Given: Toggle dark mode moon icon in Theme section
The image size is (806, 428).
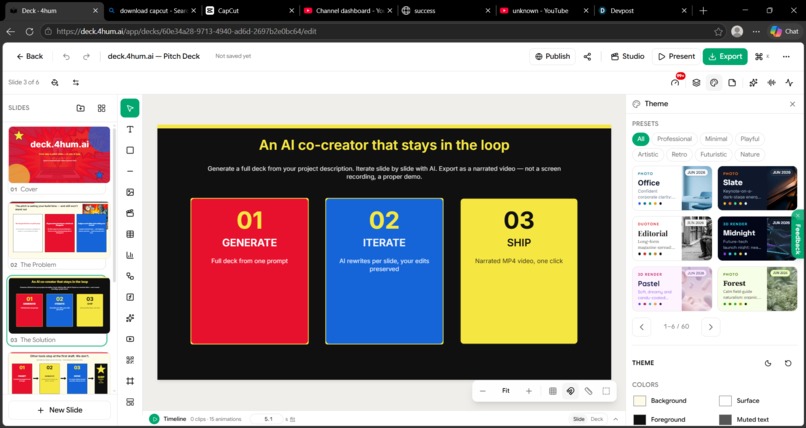Looking at the screenshot, I should click(768, 363).
